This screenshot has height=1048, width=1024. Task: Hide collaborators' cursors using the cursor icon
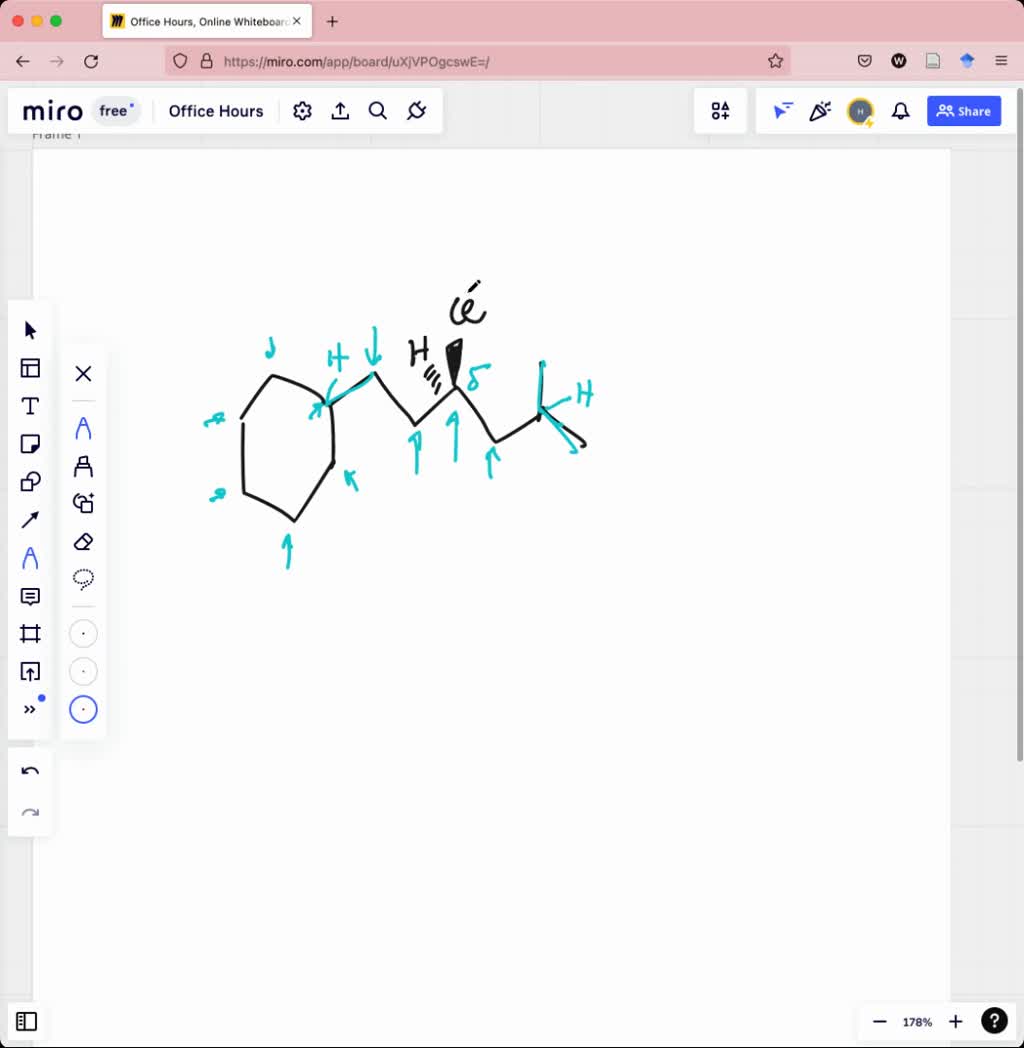tap(782, 111)
